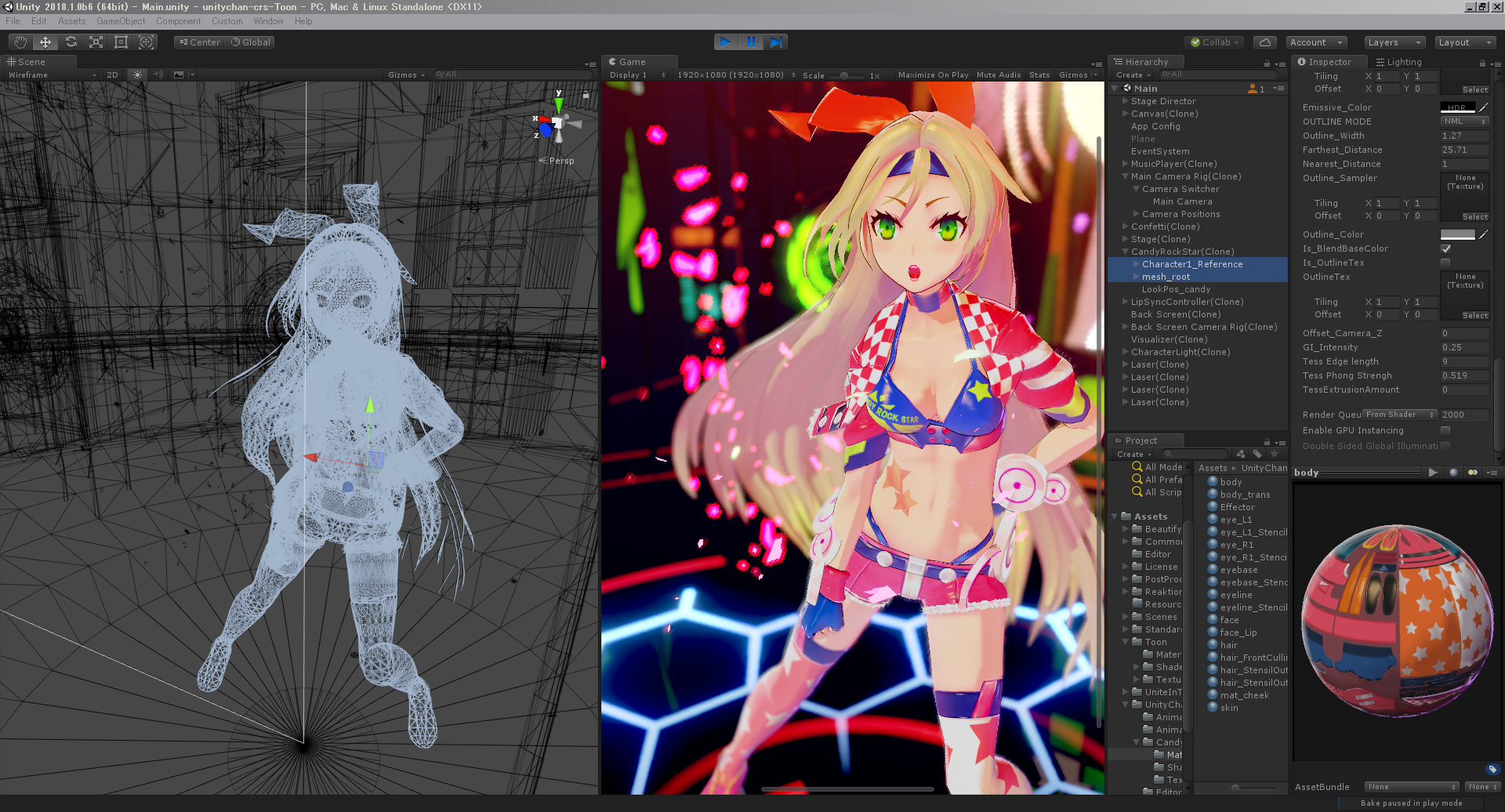Toggle Is_BlendBaseColor checkbox
Viewport: 1505px width, 812px height.
1445,248
